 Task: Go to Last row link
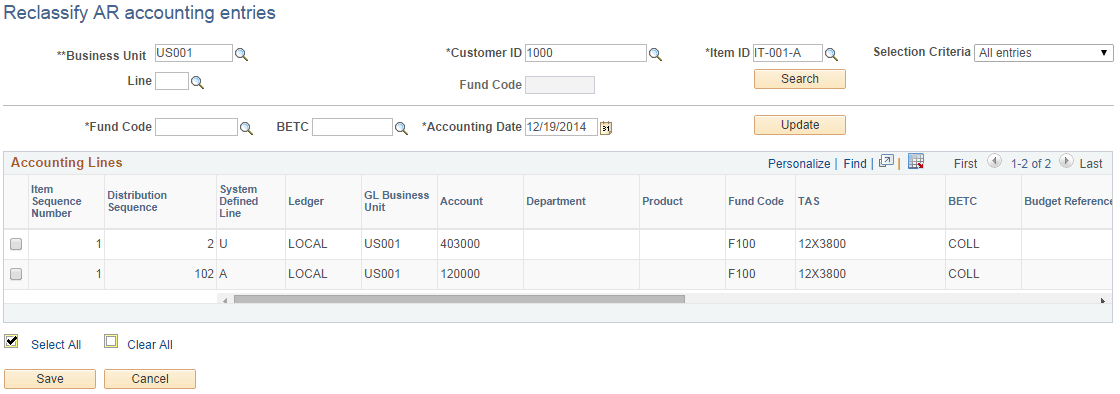click(1091, 163)
